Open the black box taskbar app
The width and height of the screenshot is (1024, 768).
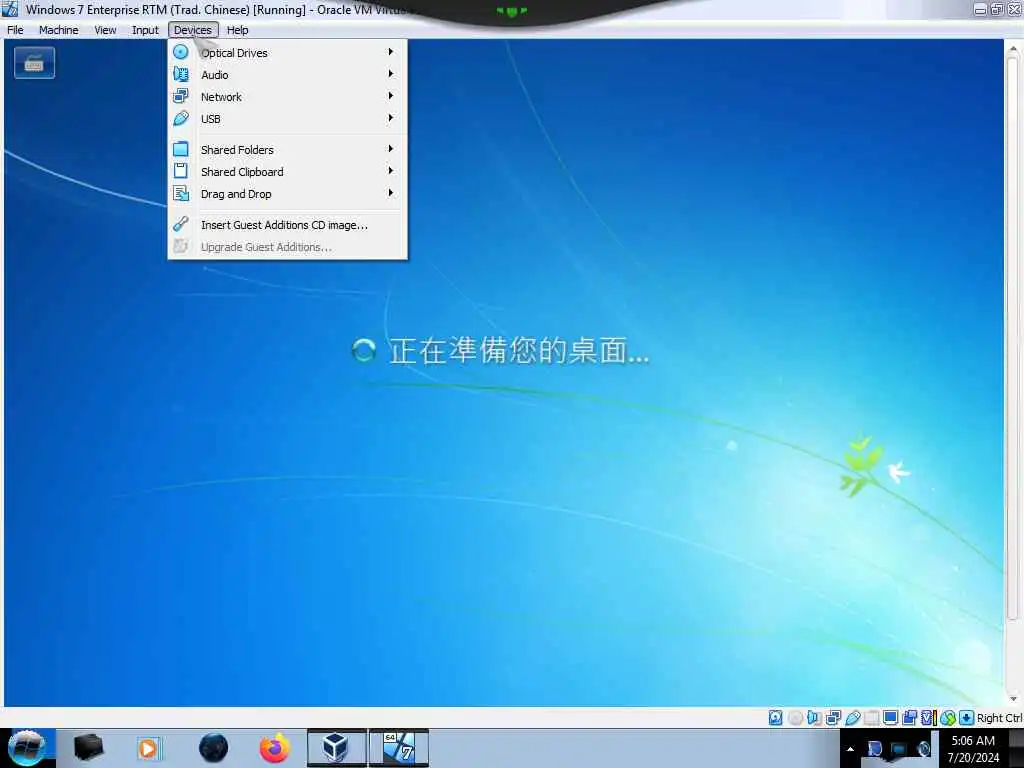coord(88,748)
